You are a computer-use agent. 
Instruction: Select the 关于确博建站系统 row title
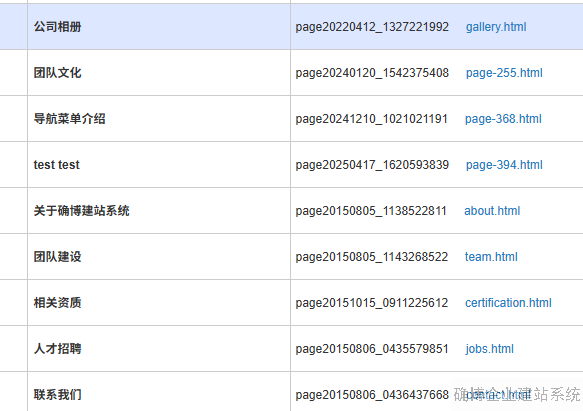[81, 211]
